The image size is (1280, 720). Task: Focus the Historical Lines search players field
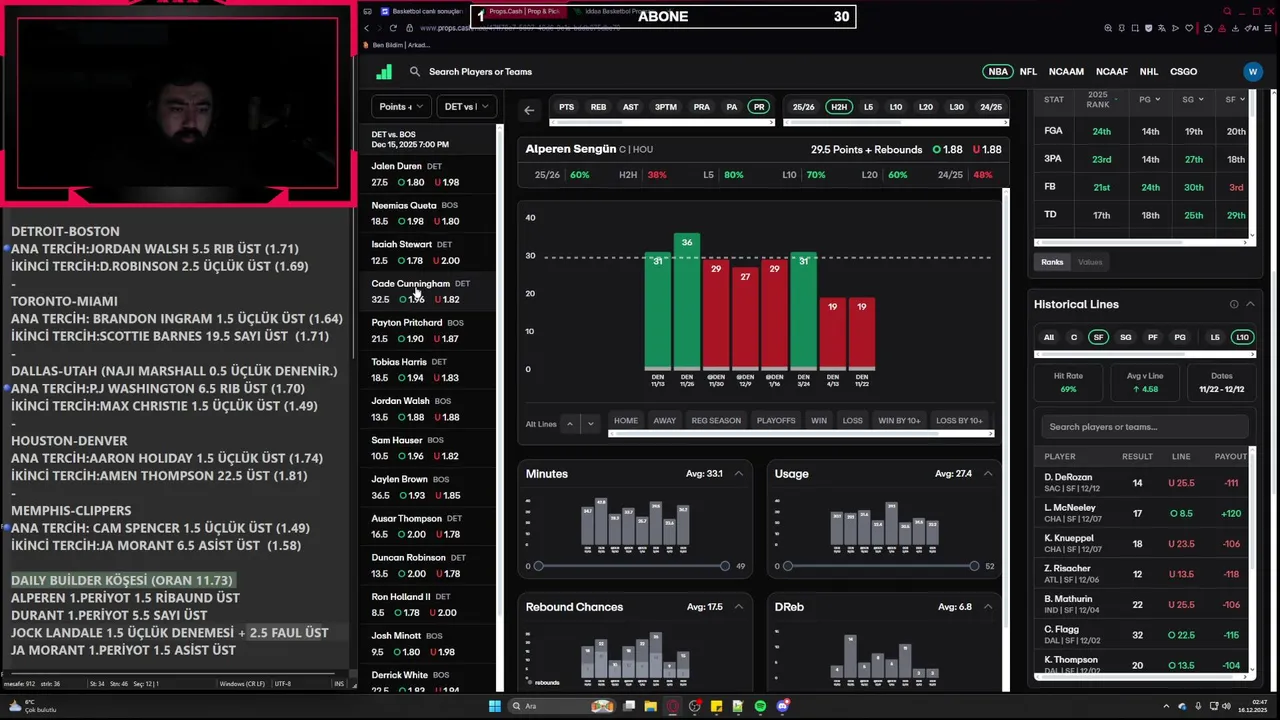click(x=1145, y=427)
